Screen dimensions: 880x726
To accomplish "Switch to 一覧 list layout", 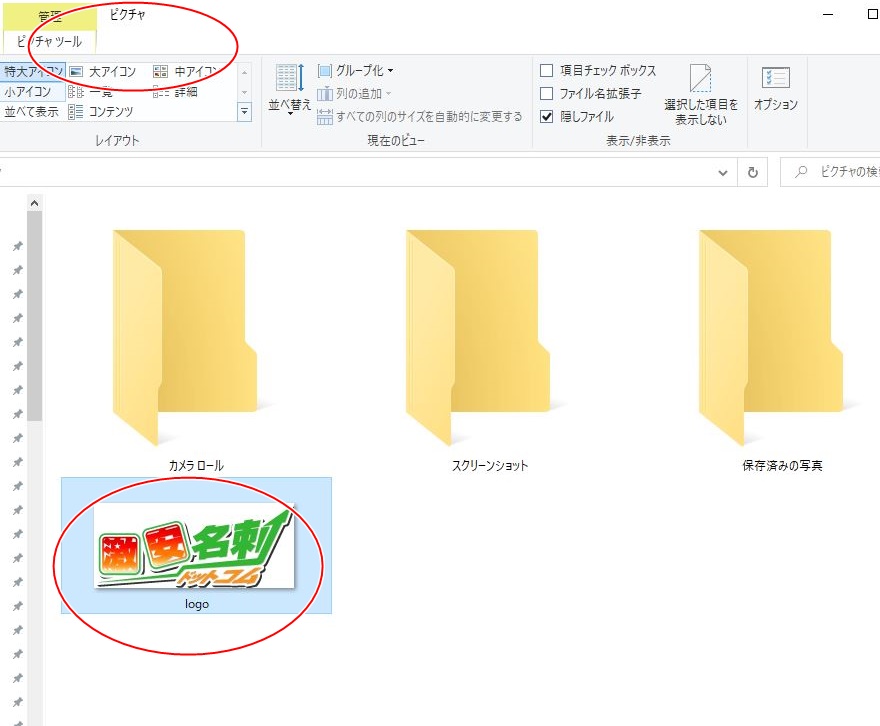I will (90, 91).
